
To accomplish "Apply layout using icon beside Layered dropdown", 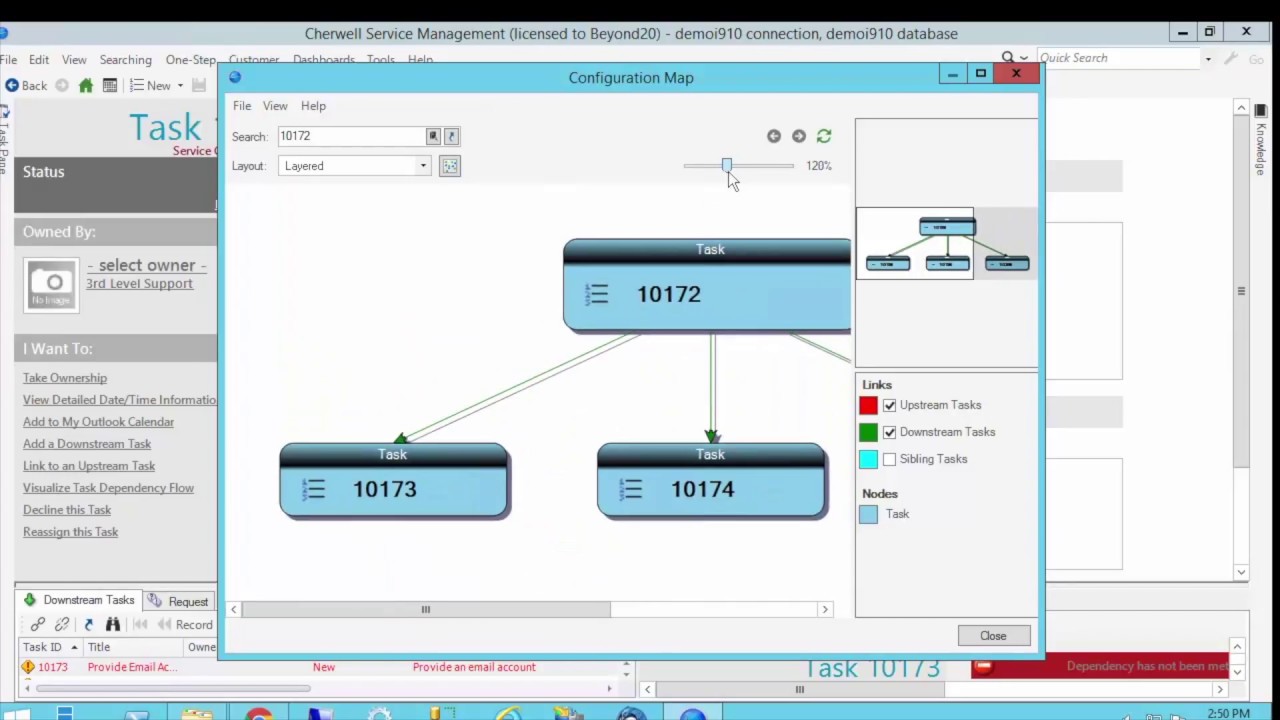I will [450, 166].
